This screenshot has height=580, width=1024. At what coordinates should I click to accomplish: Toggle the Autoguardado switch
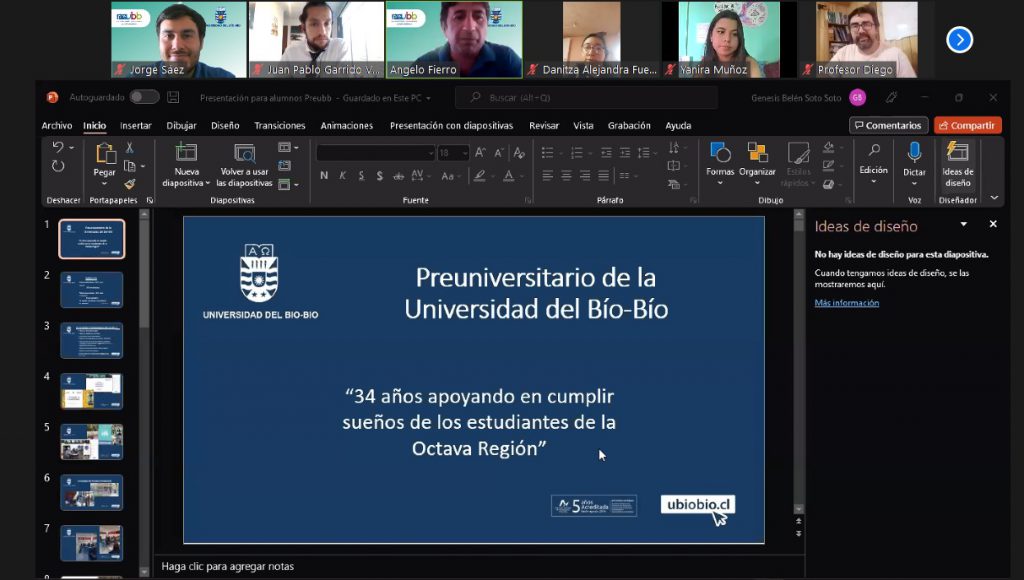144,97
